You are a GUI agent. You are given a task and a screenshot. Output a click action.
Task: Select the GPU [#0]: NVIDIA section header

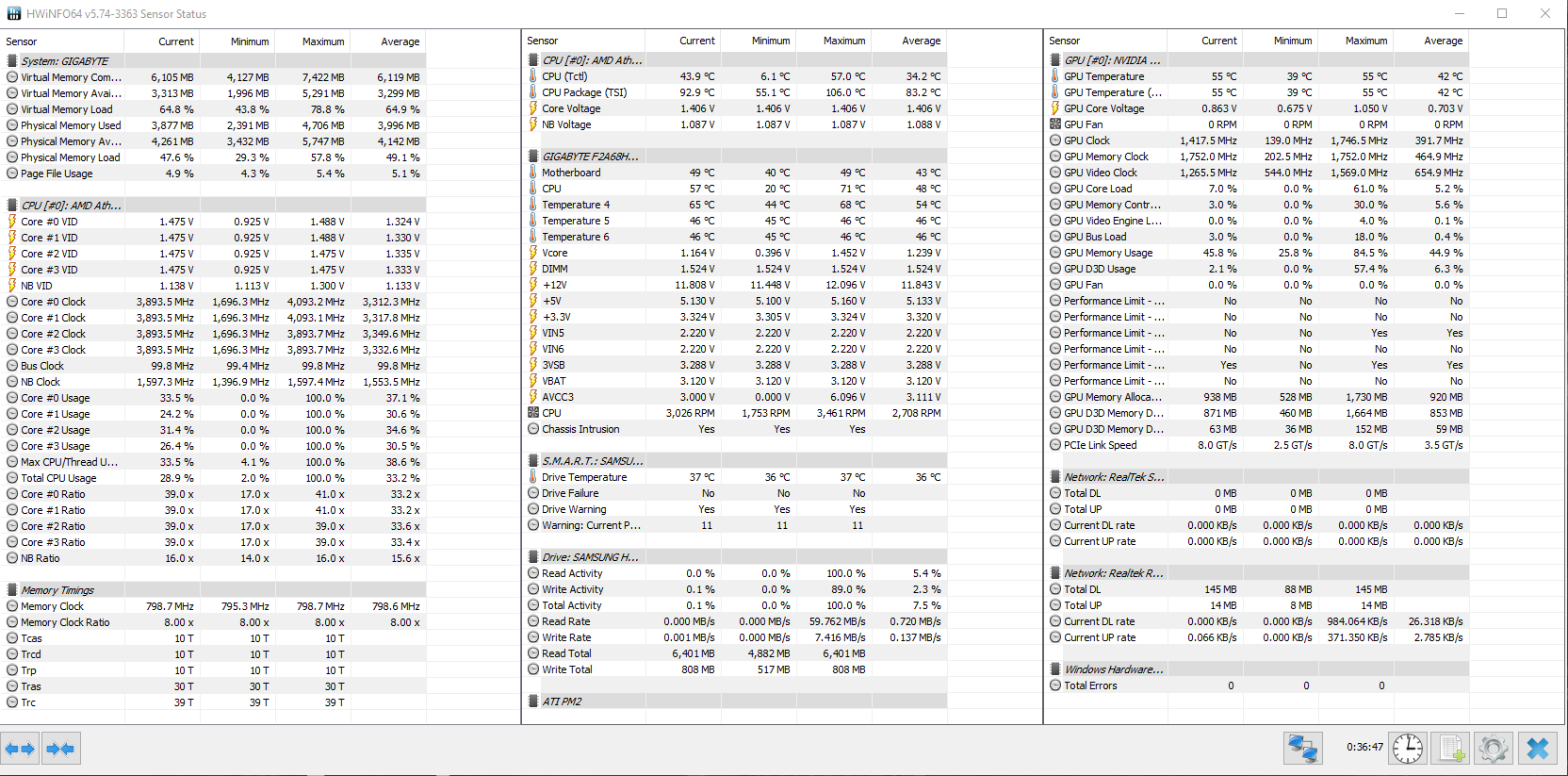tap(1112, 60)
